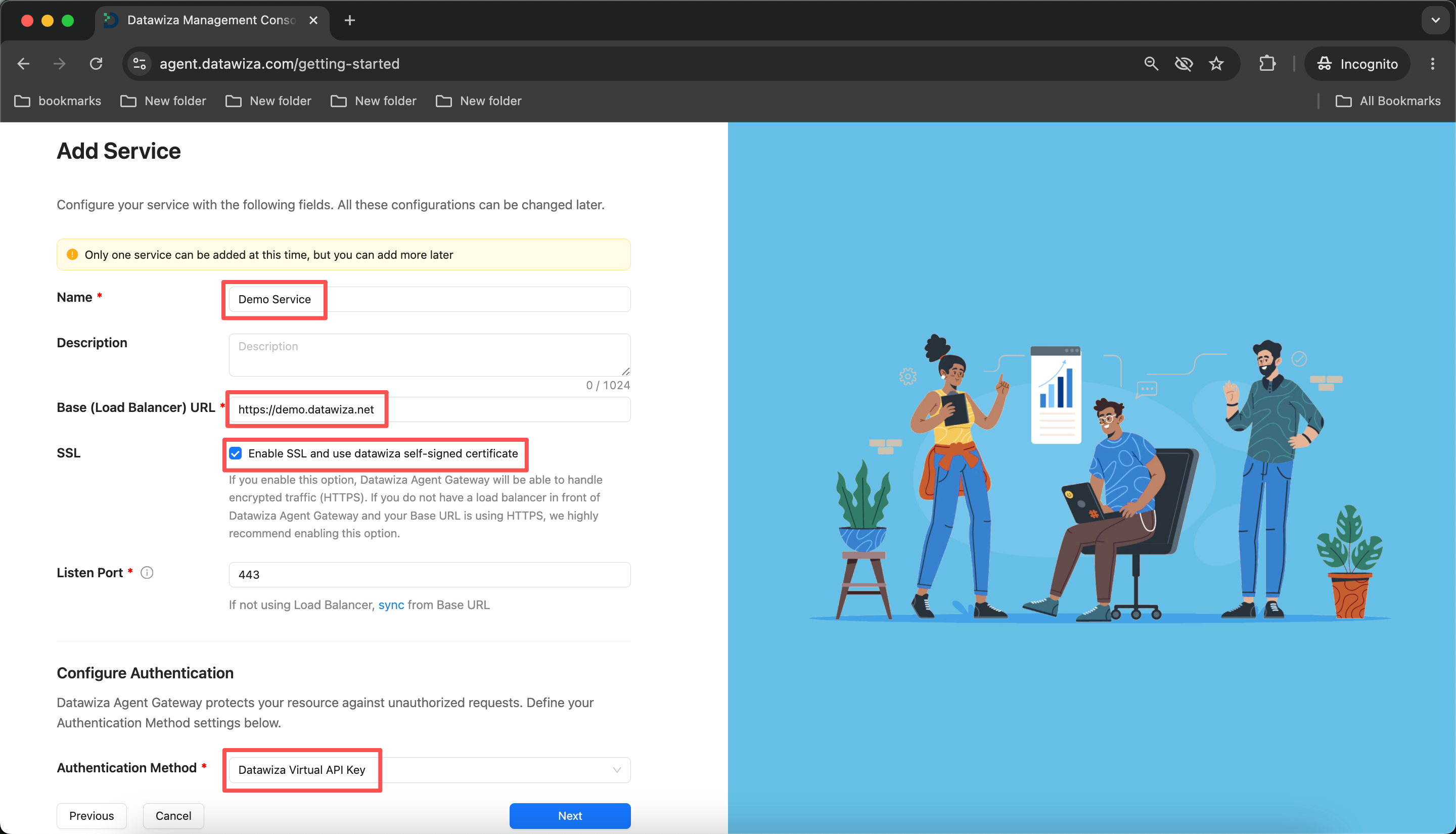The height and width of the screenshot is (834, 1456).
Task: Click the Base (Load Balancer) URL field
Action: pyautogui.click(x=430, y=409)
